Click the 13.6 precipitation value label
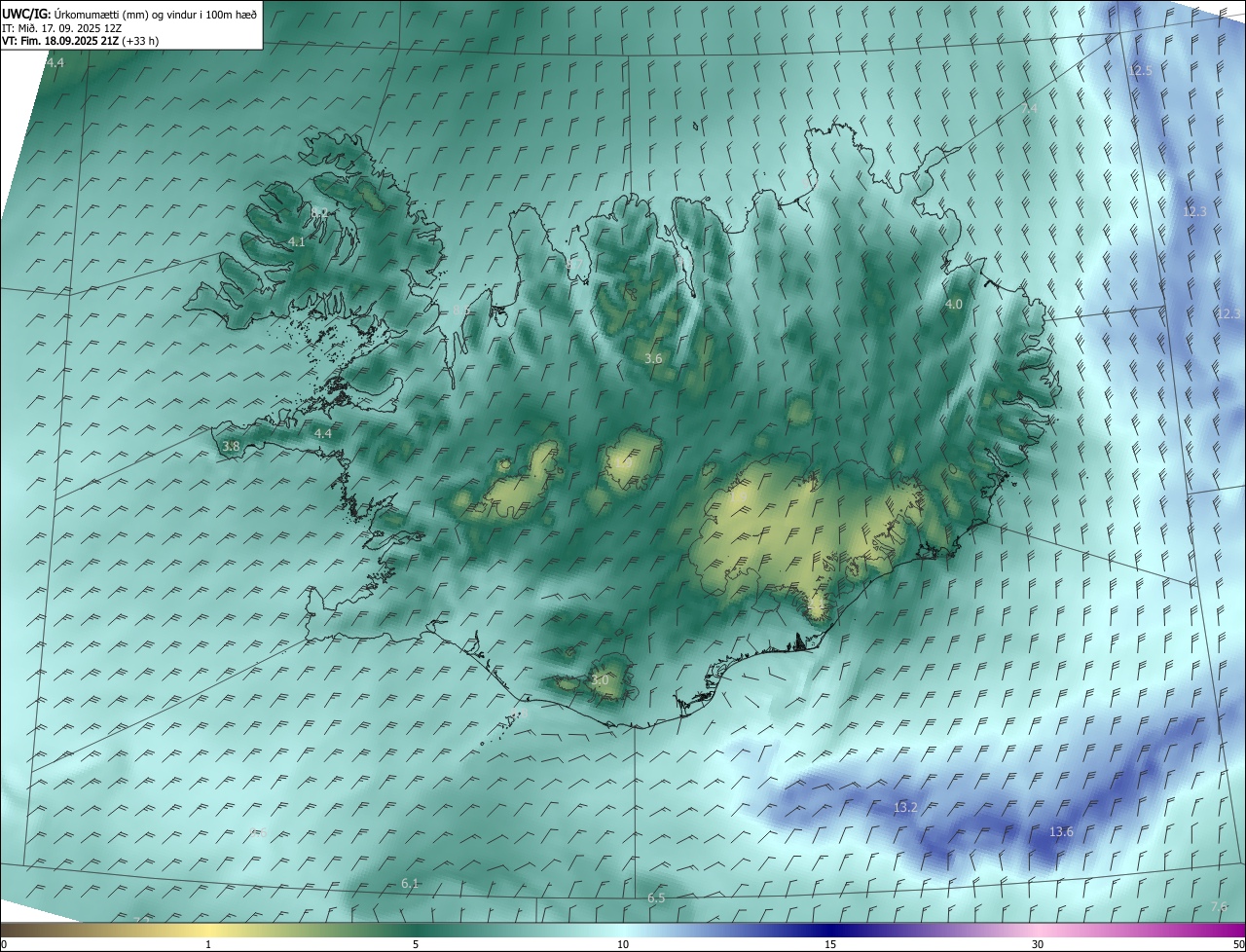The image size is (1246, 952). [1061, 831]
